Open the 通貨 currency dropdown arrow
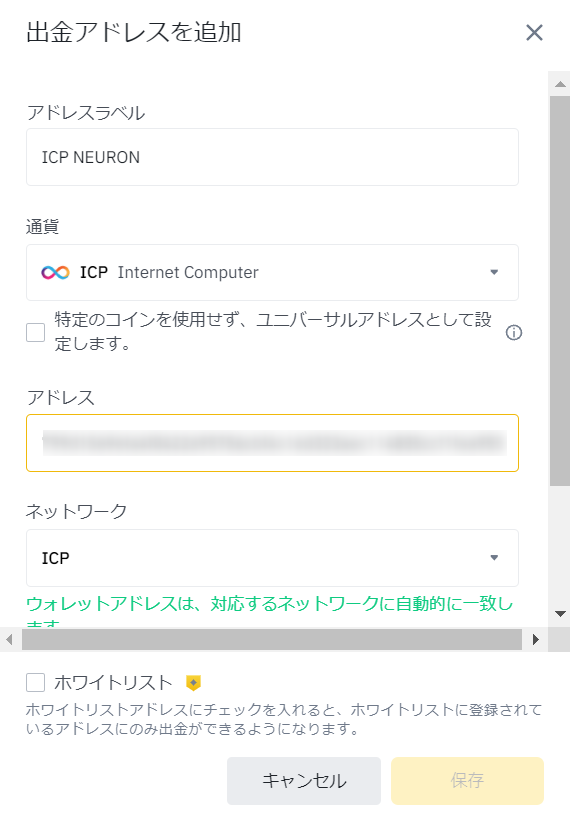This screenshot has height=833, width=570. pos(494,273)
